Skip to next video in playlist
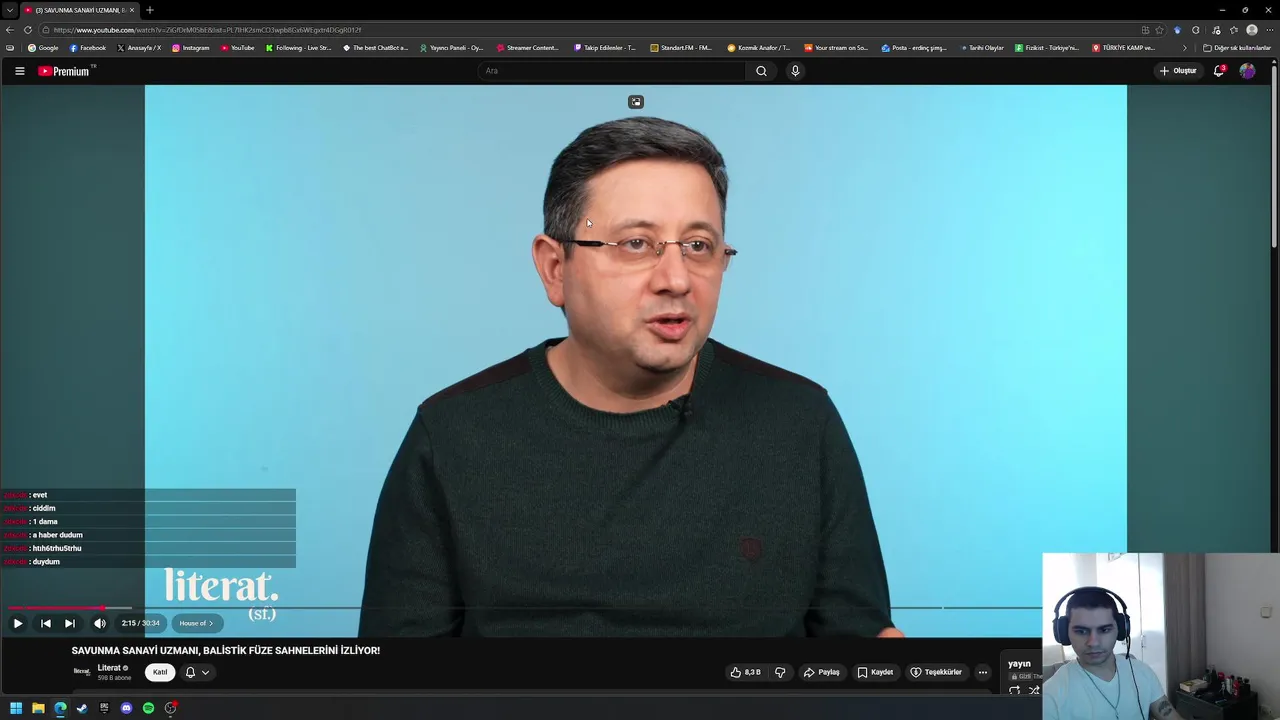 pos(69,623)
